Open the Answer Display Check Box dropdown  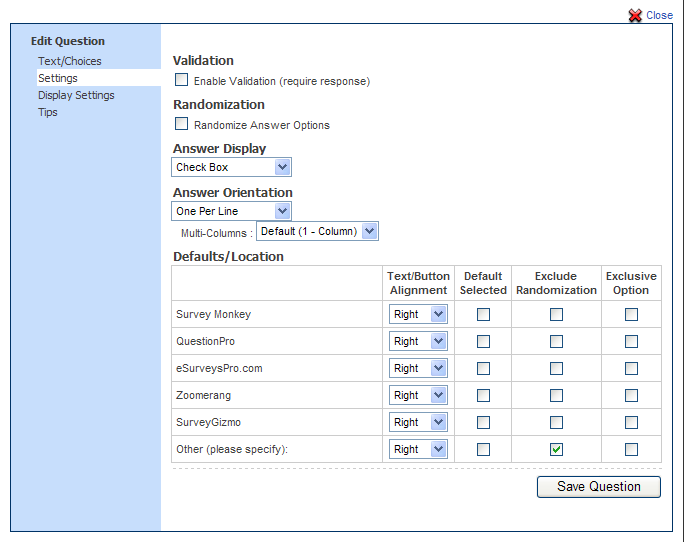(232, 167)
